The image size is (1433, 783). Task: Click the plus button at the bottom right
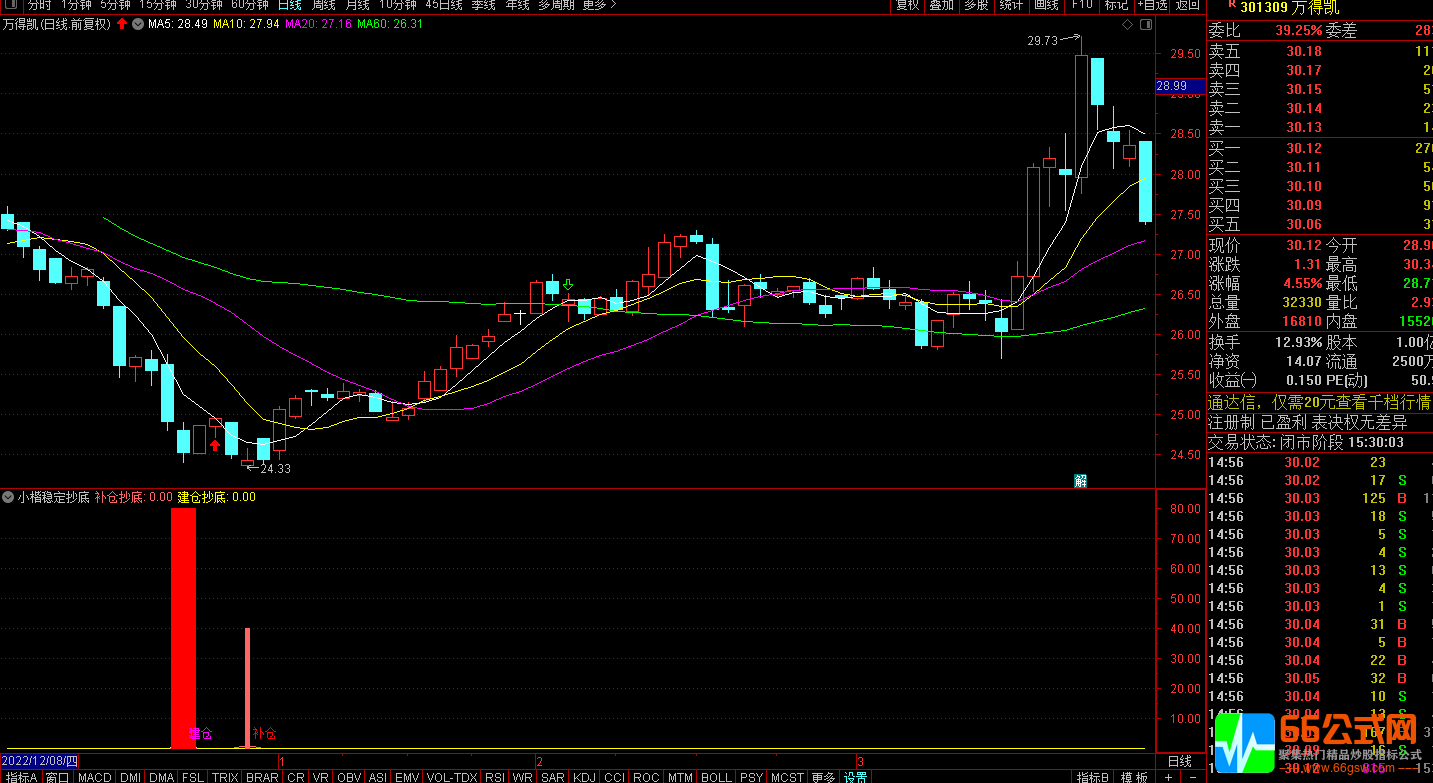point(1168,777)
